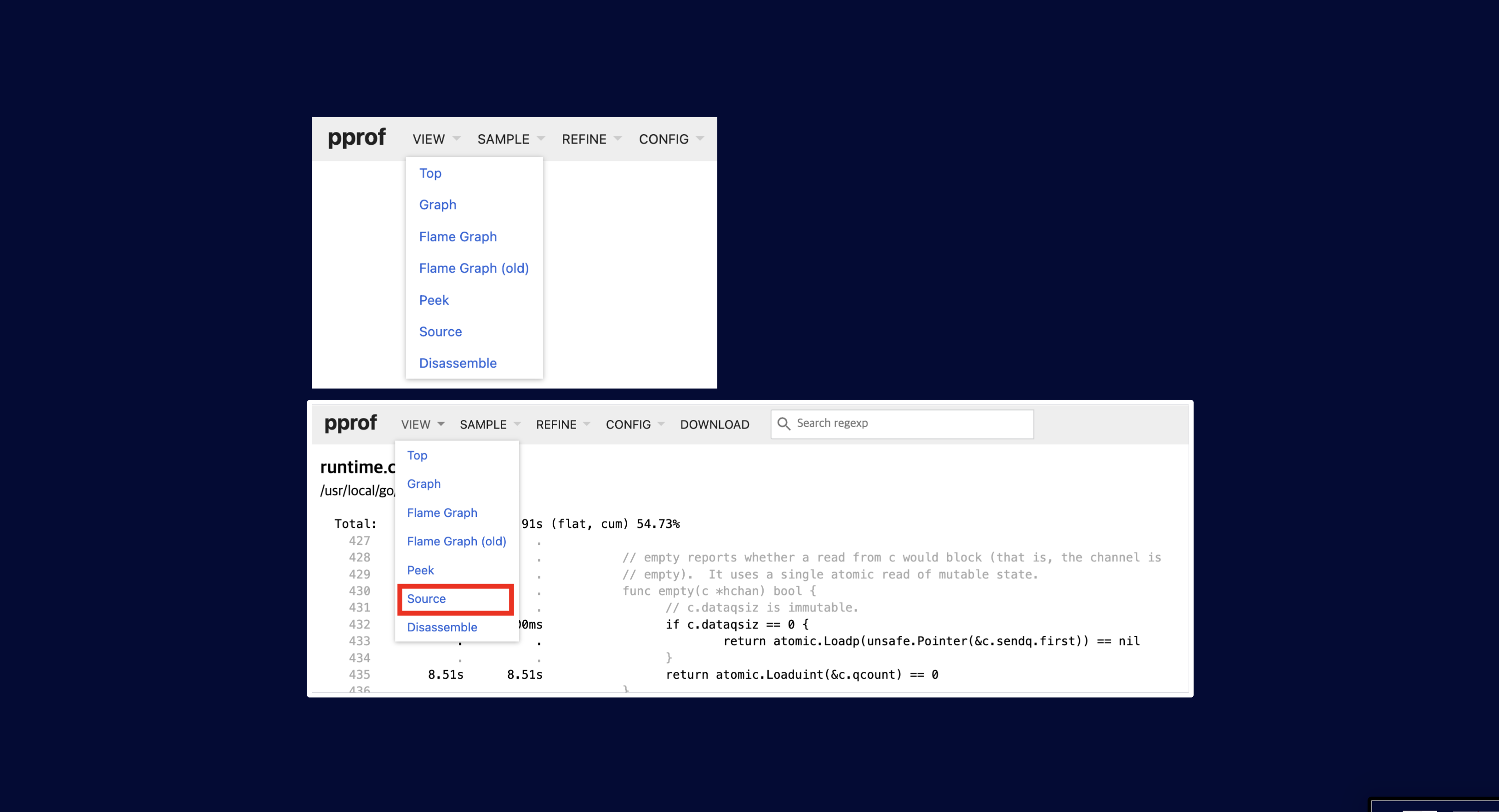Open REFINE dropdown in upper pprof window

coord(591,139)
